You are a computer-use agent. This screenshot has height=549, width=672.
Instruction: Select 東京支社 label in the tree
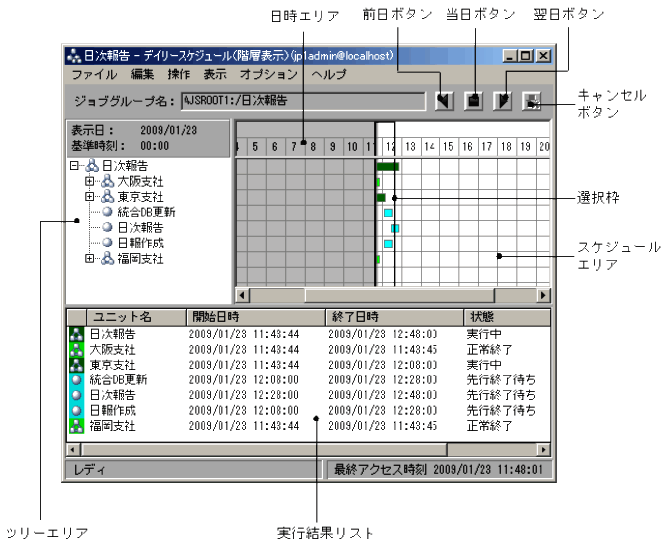point(140,196)
